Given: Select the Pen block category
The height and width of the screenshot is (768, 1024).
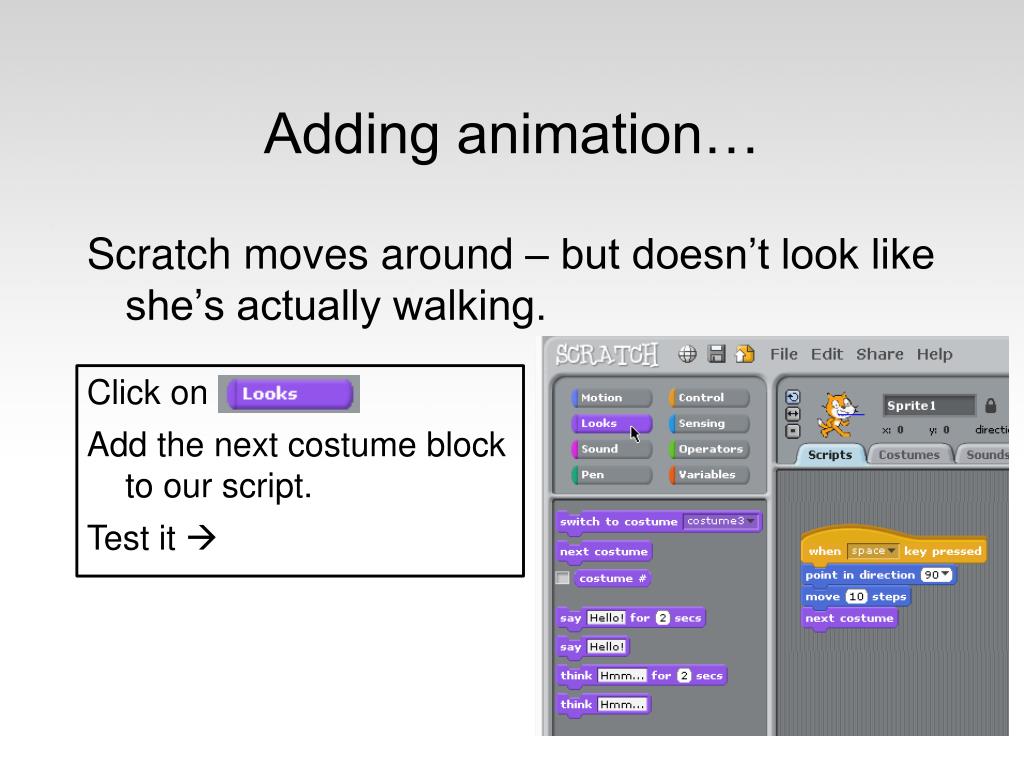Looking at the screenshot, I should (611, 475).
